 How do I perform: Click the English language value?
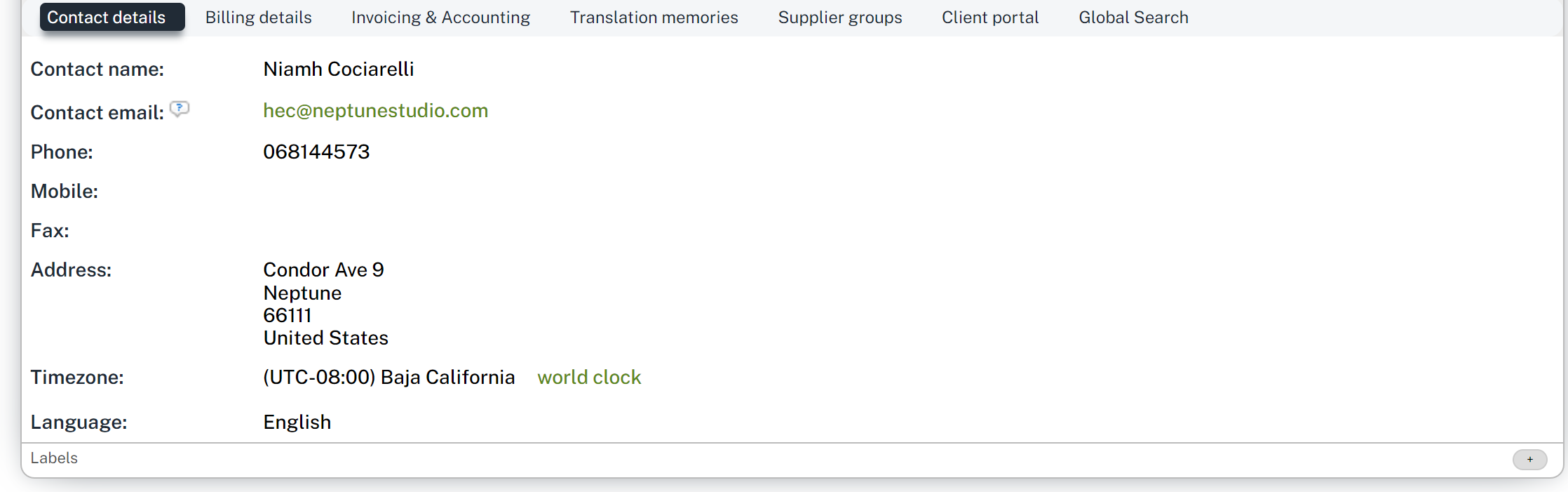(x=297, y=423)
